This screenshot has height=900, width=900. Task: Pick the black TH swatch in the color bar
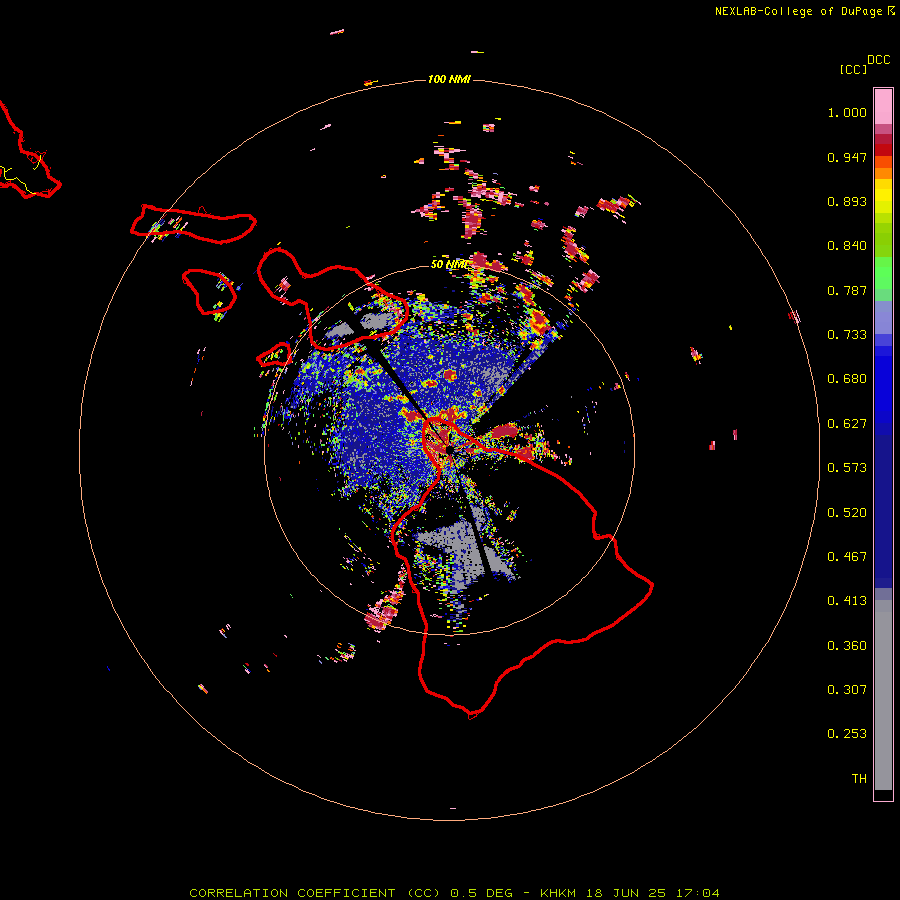883,794
